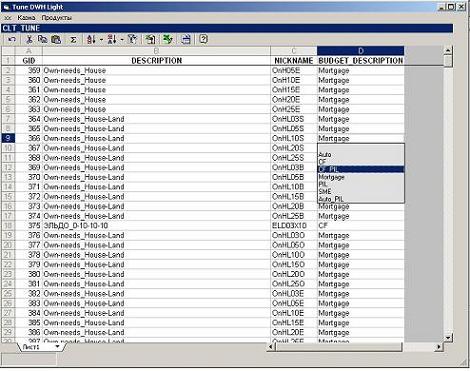Click the DESCRIPTION header cell
Viewport: 470px width, 371px height.
tap(156, 61)
